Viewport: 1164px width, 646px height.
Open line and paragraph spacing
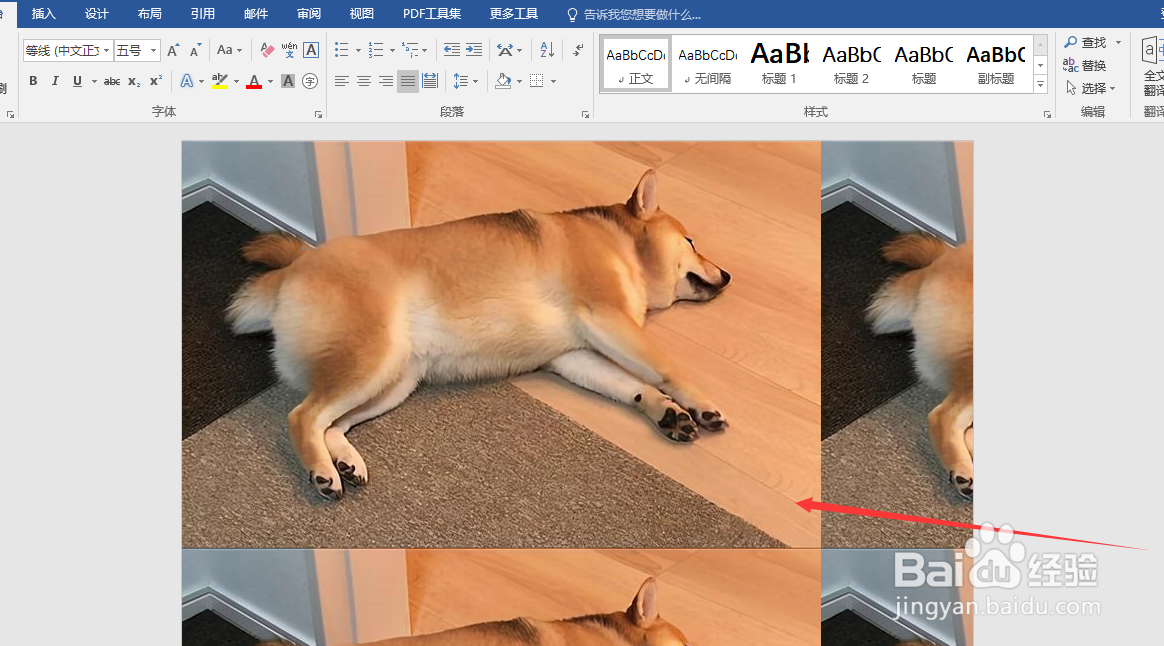(x=461, y=81)
